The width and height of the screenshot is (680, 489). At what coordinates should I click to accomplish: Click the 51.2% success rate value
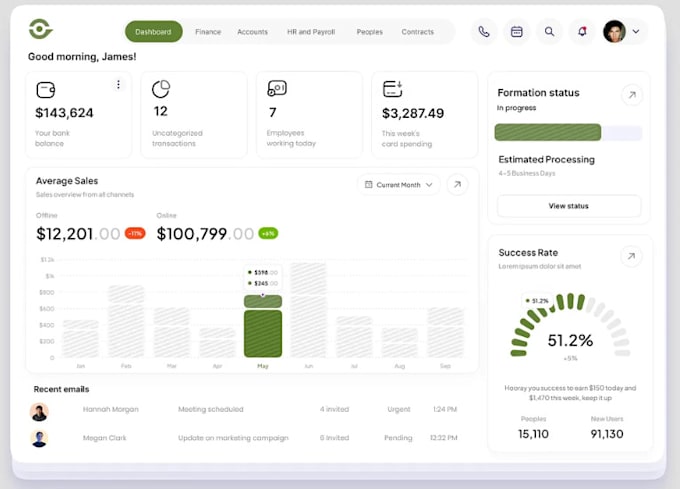coord(570,341)
